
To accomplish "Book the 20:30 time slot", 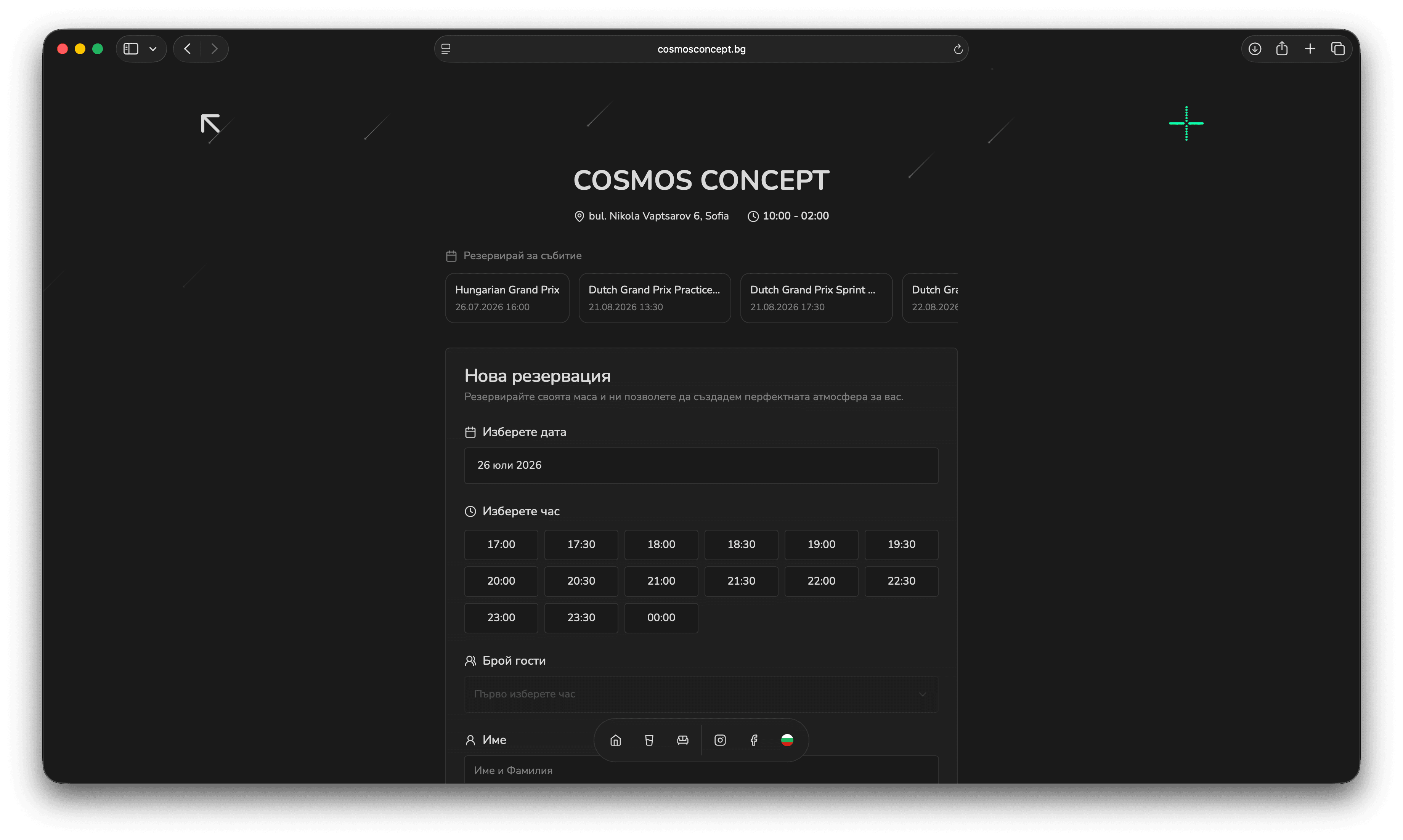I will tap(581, 581).
